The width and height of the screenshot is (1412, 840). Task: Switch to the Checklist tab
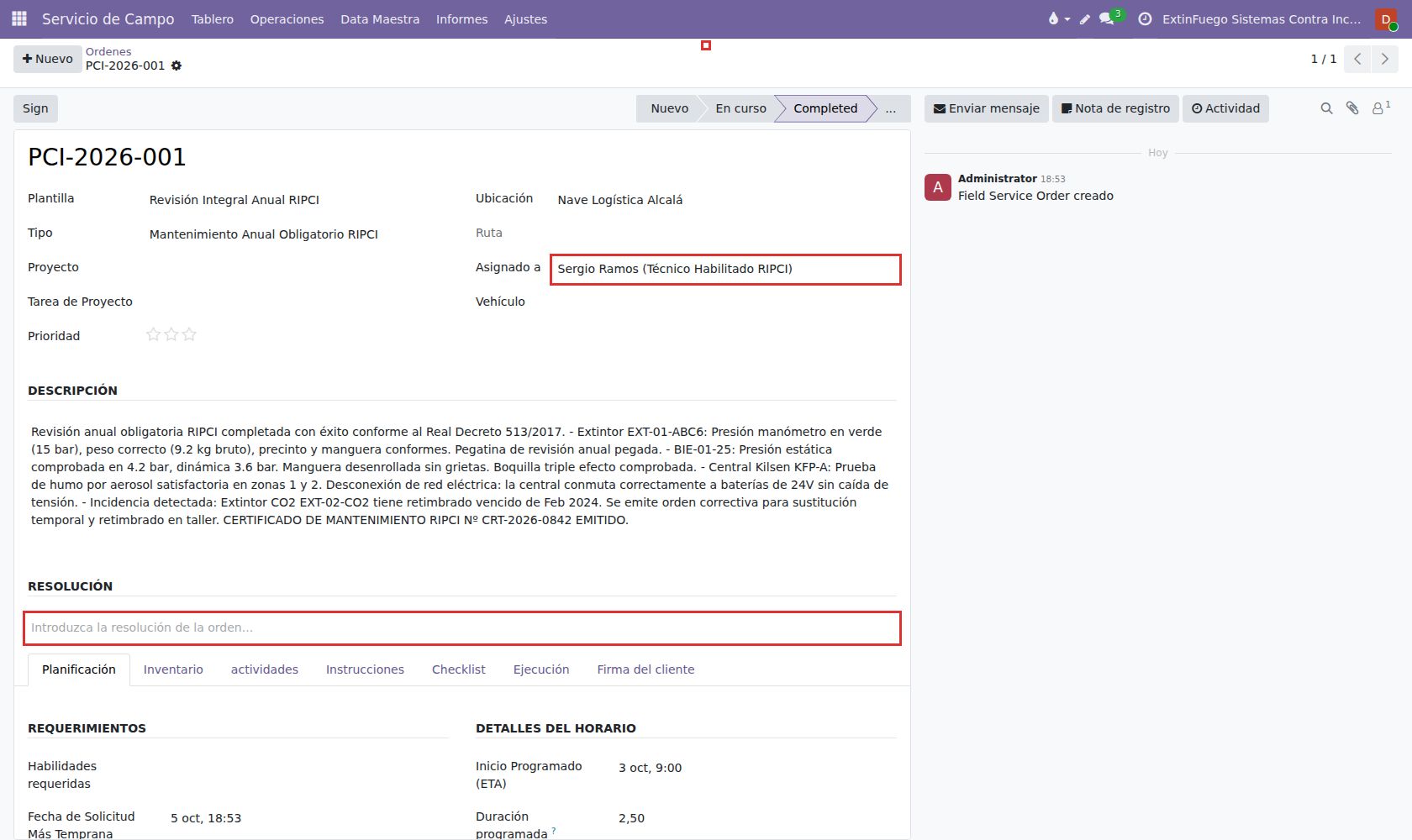coord(458,669)
